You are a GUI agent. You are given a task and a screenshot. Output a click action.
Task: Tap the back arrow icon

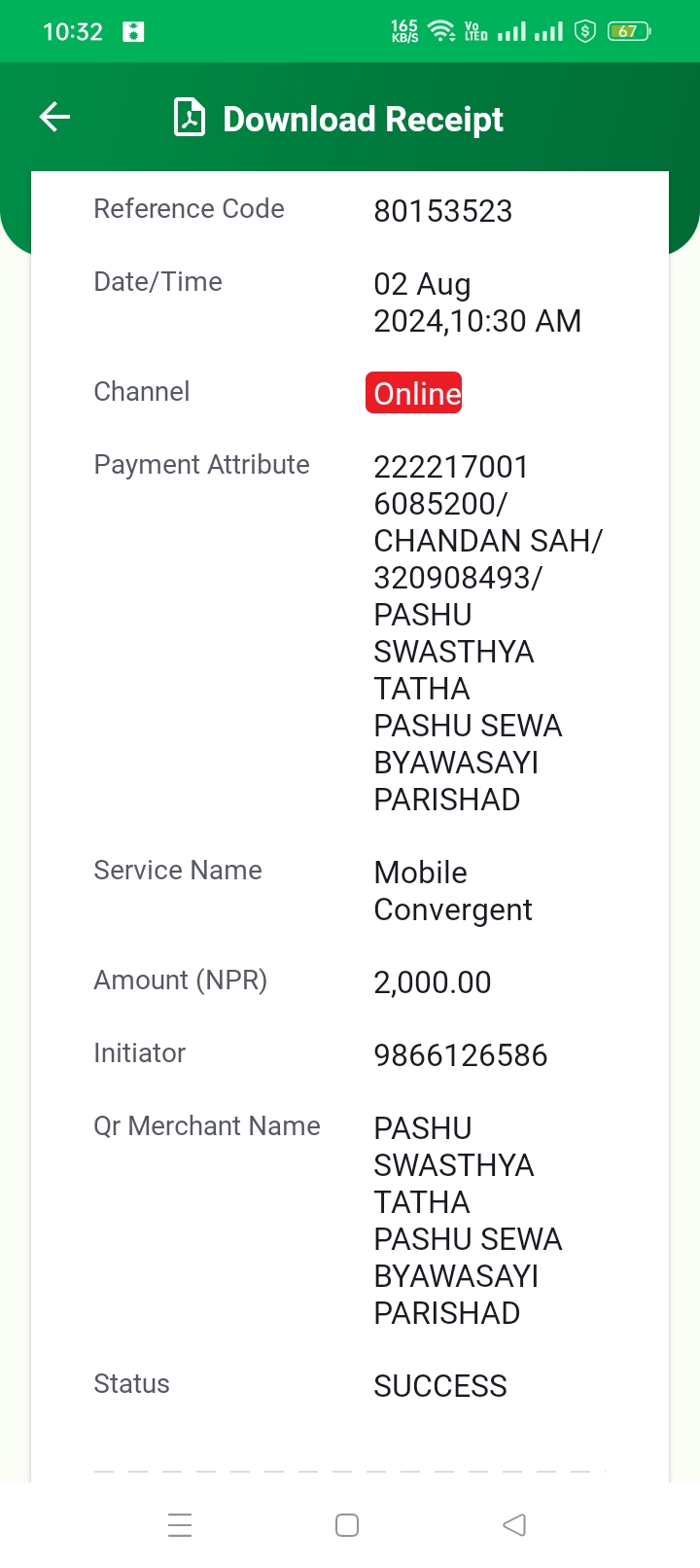point(54,118)
